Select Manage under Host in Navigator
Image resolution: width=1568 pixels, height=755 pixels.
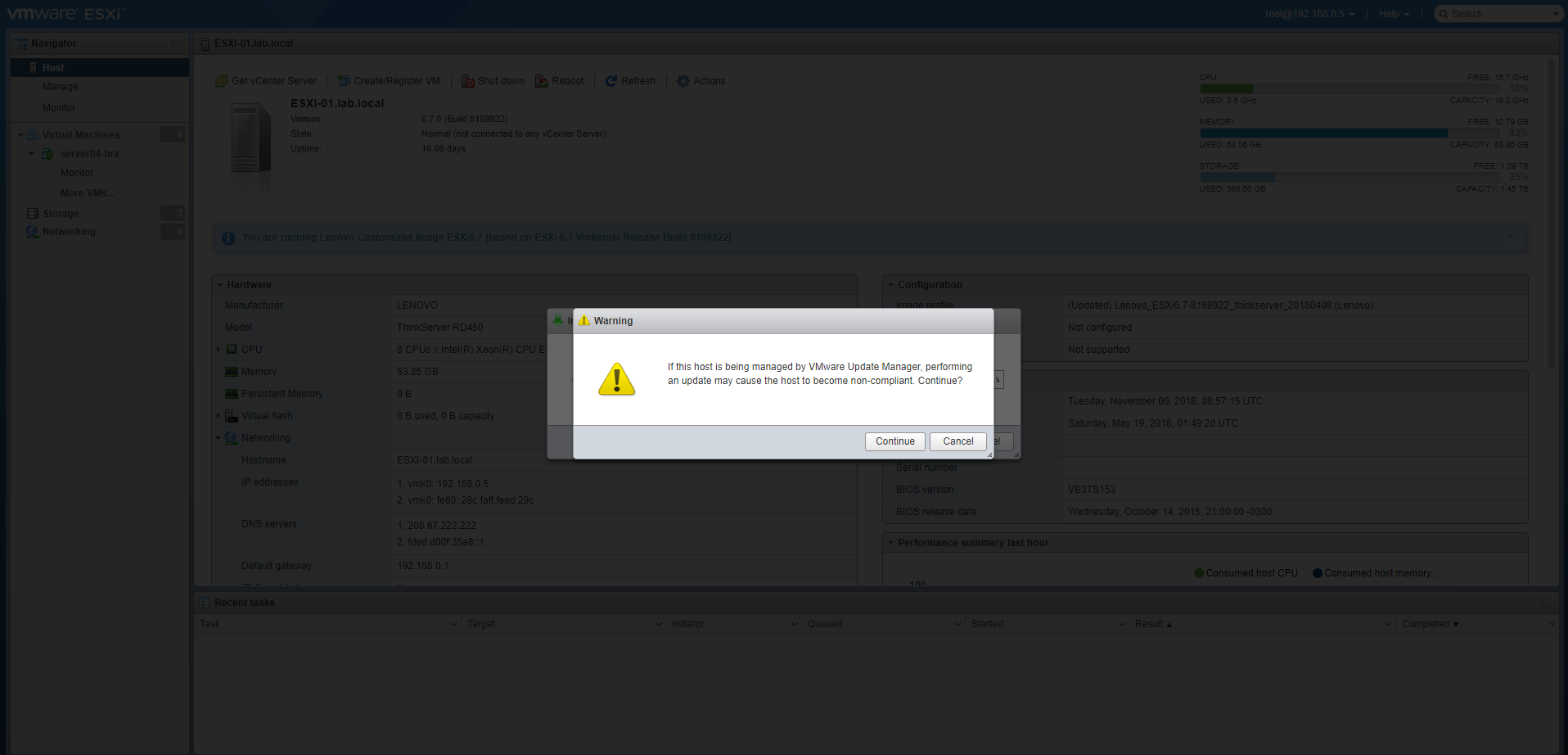coord(61,87)
